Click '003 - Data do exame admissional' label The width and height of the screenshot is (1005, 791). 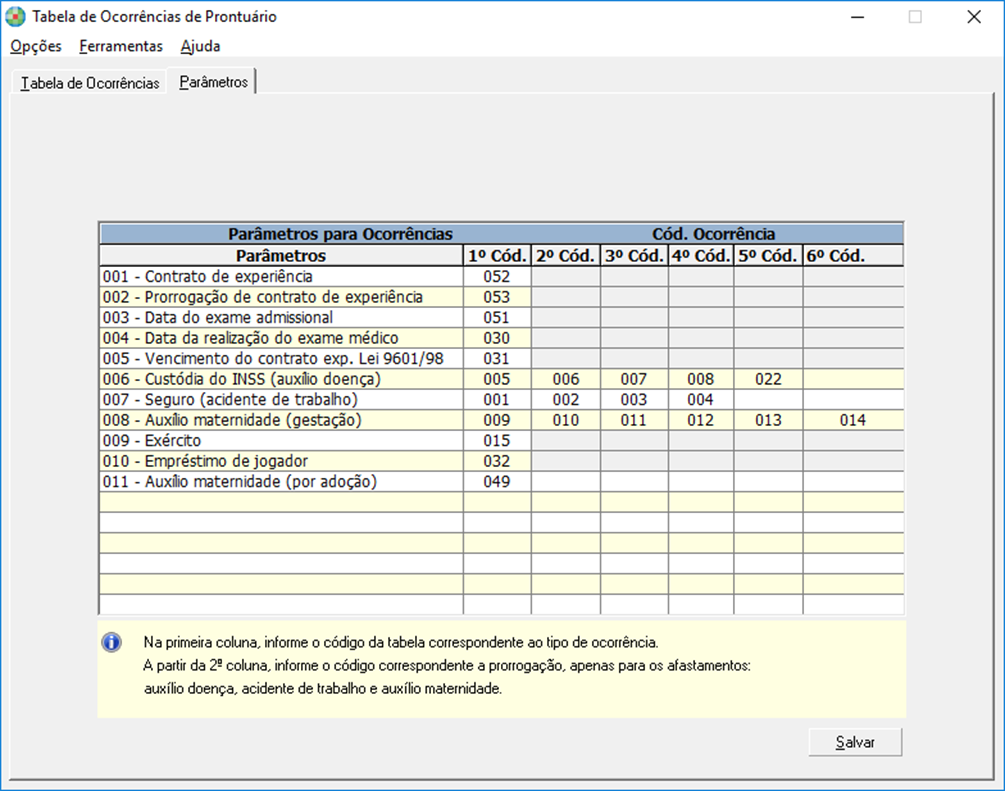pyautogui.click(x=281, y=317)
